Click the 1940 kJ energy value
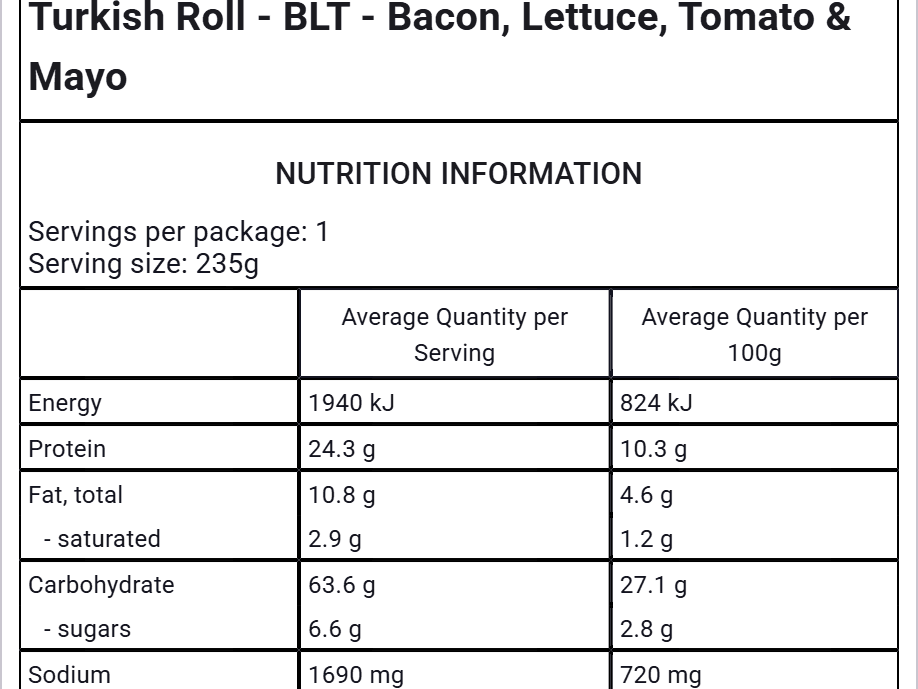This screenshot has width=918, height=689. pos(352,403)
